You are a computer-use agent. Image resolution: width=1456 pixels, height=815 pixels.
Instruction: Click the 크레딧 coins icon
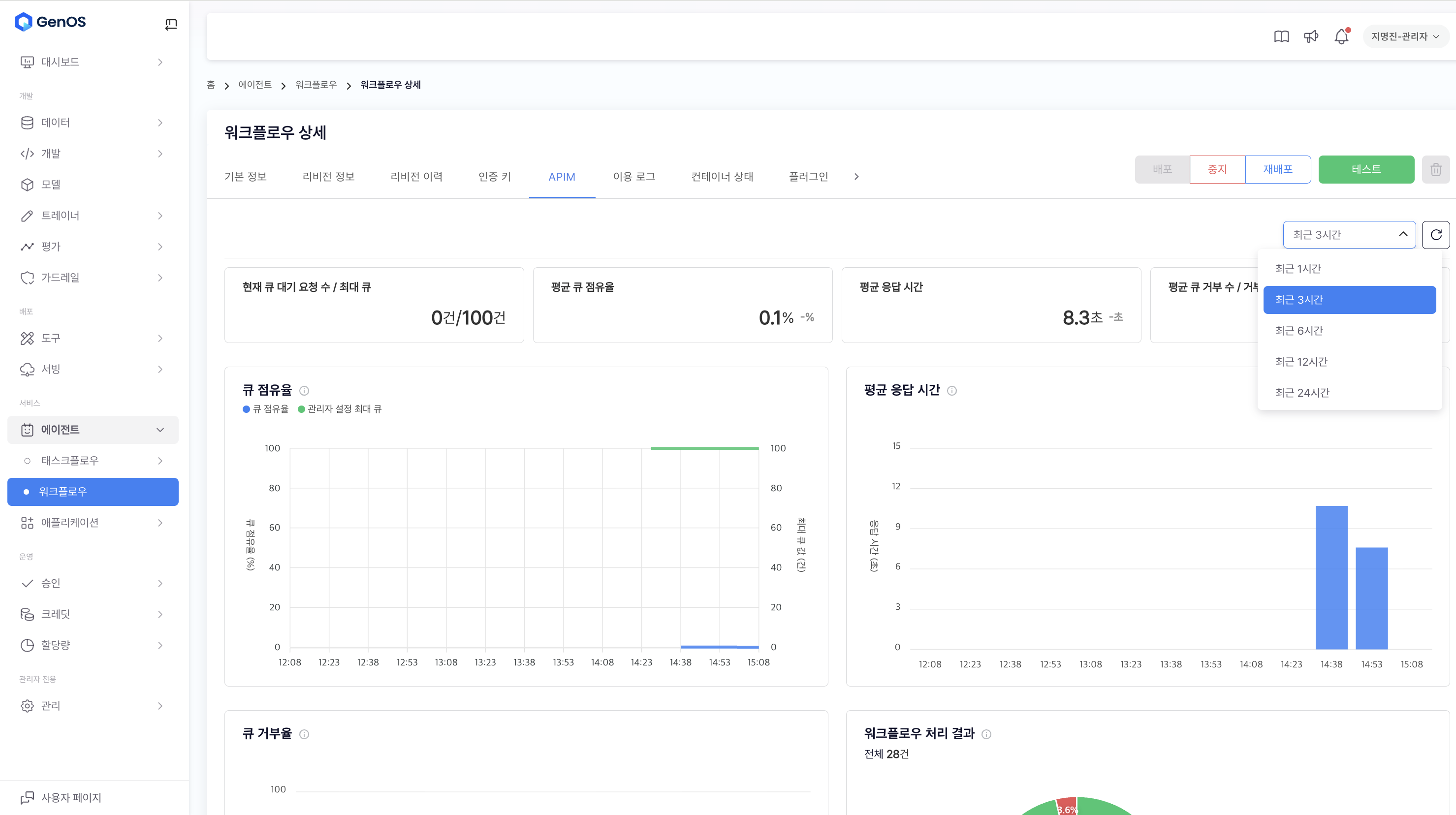tap(27, 614)
